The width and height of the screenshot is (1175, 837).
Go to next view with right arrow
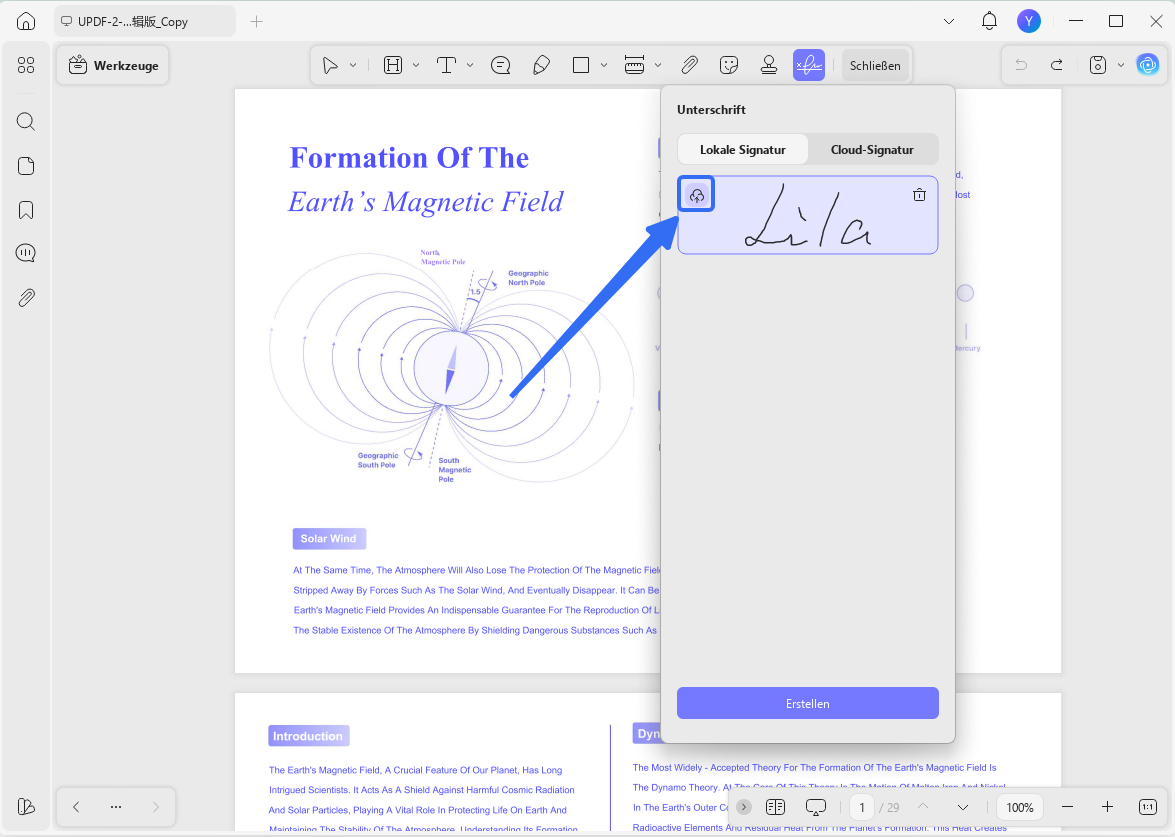point(155,806)
